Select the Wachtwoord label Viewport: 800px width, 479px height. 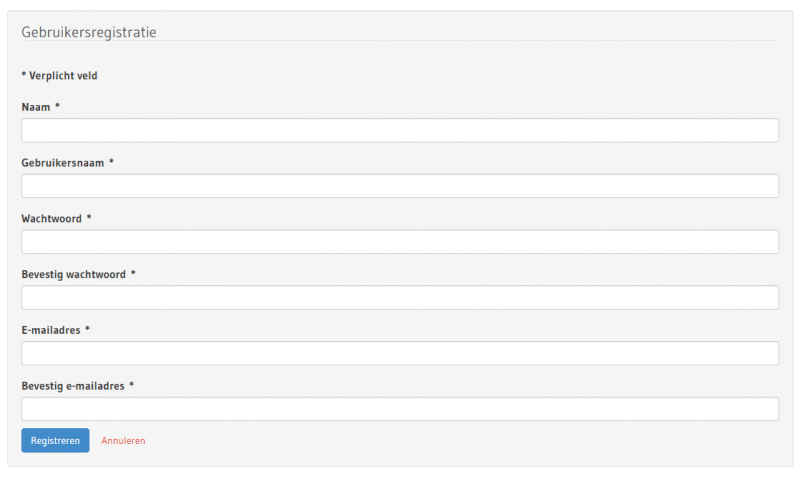click(x=52, y=218)
